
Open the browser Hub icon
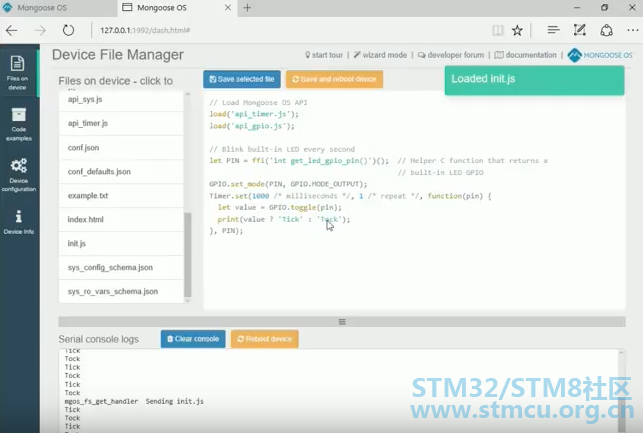pos(553,30)
